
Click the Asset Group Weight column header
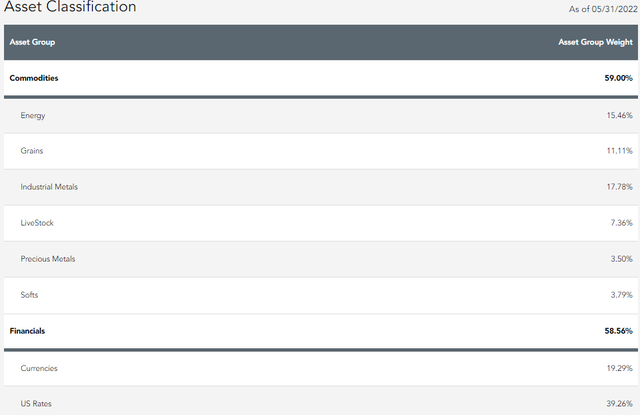coord(596,43)
